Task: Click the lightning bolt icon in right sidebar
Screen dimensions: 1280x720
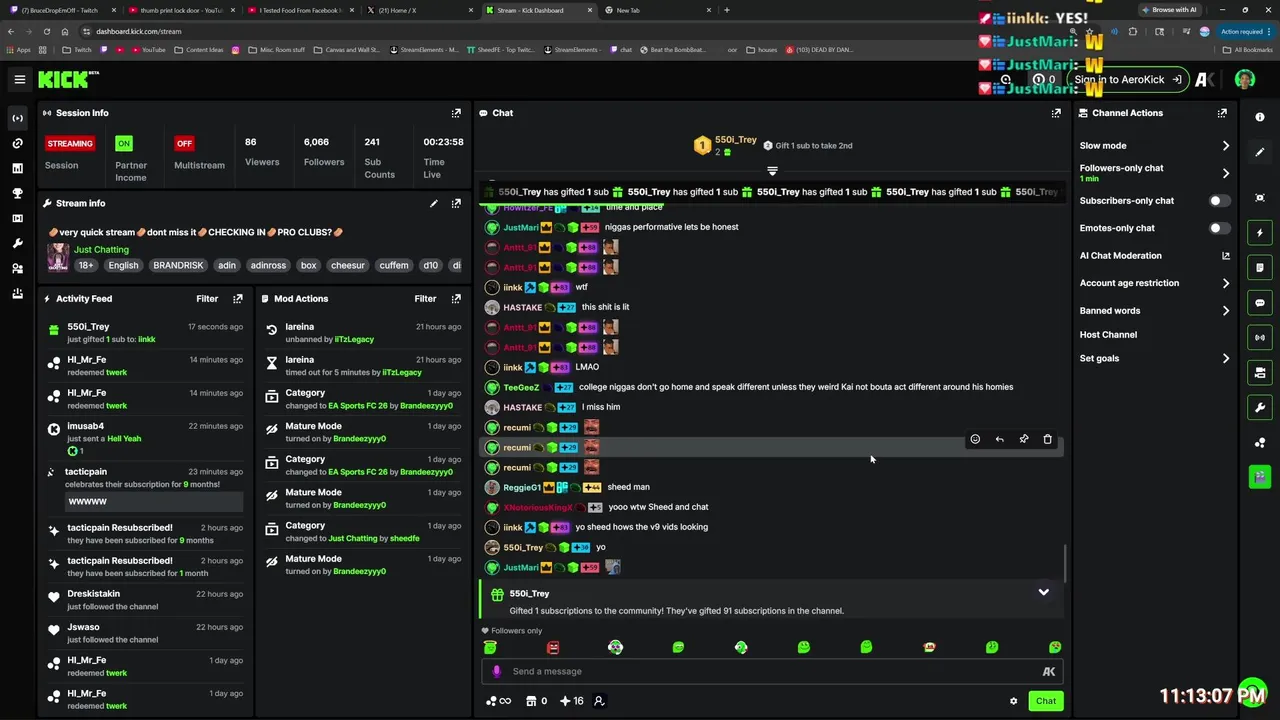Action: (x=1260, y=233)
